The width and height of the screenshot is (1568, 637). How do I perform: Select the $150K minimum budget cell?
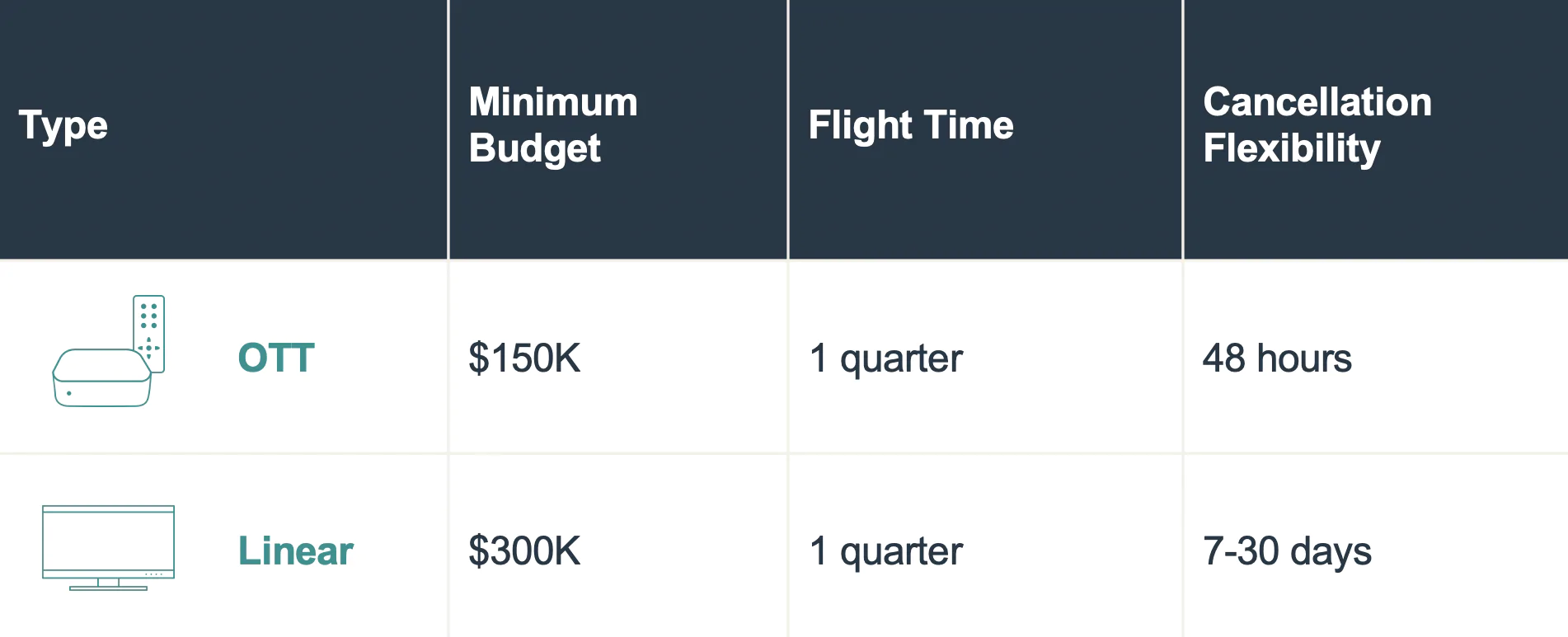tap(524, 358)
